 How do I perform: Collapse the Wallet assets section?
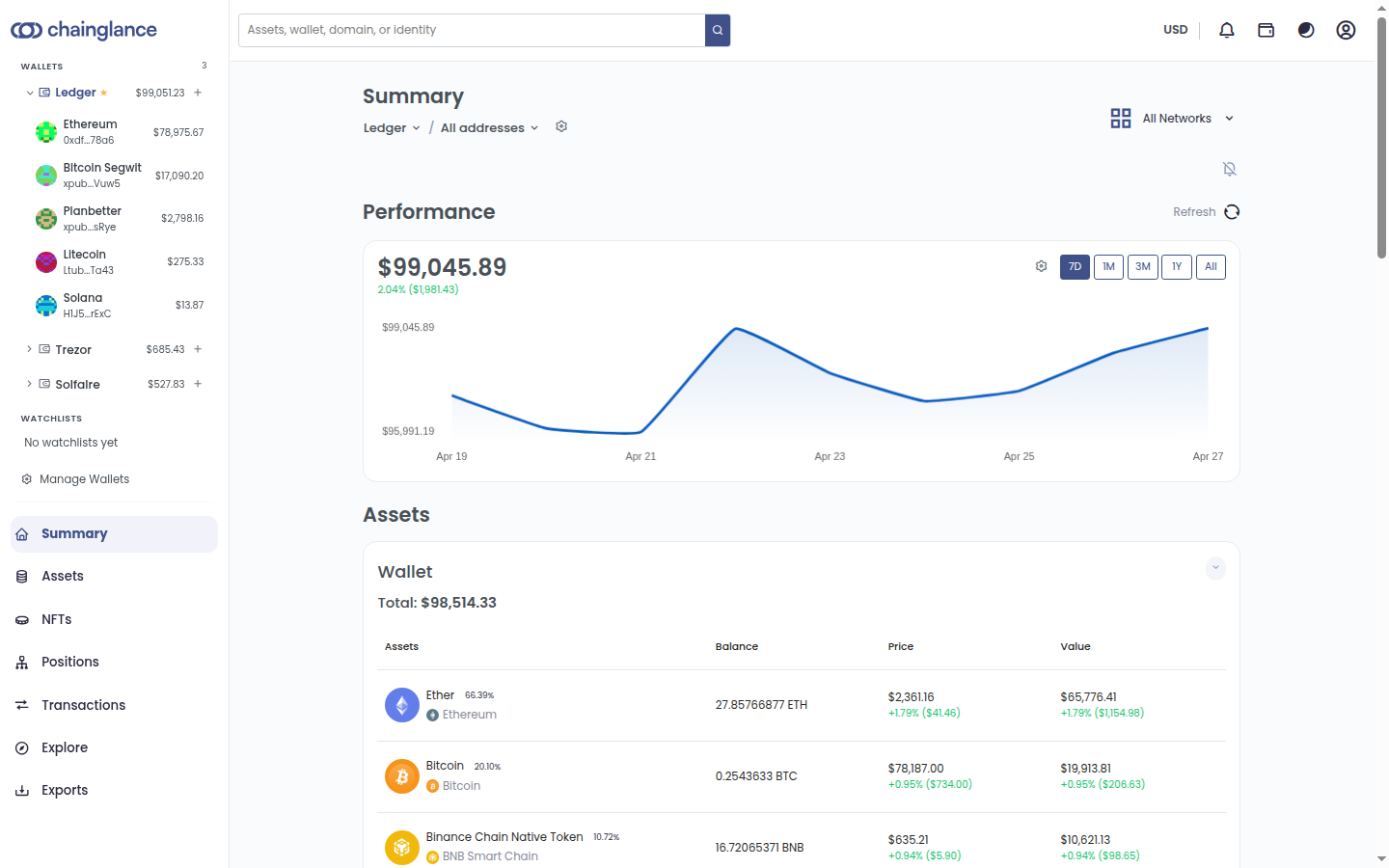[1215, 568]
